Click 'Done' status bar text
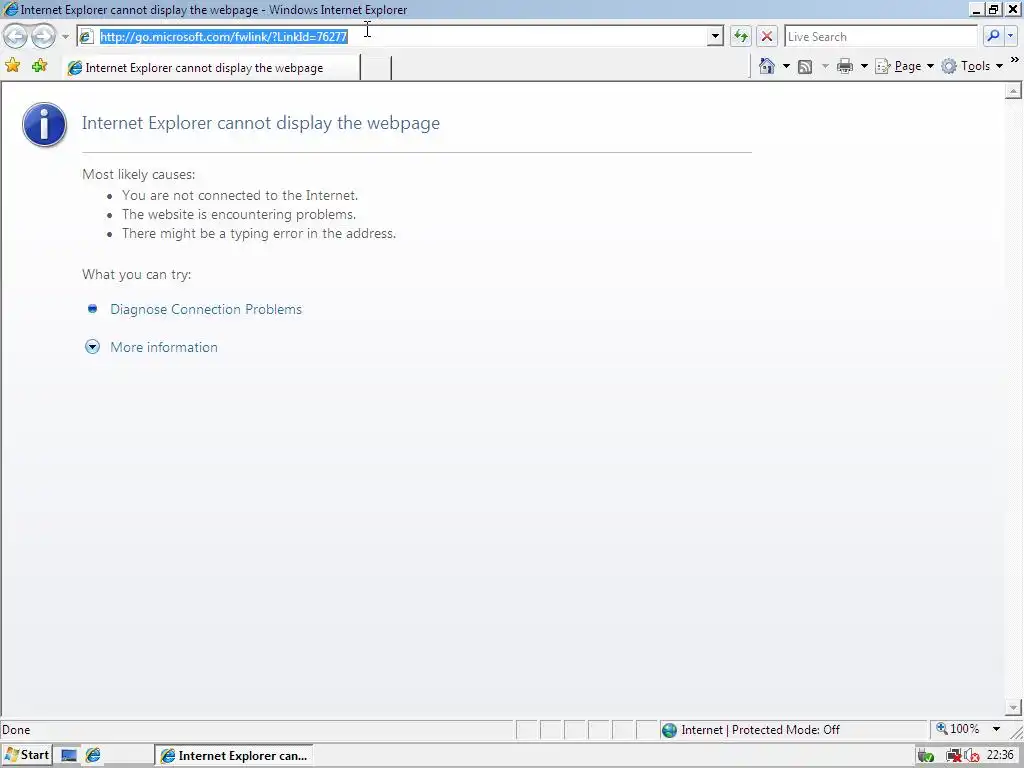Viewport: 1024px width, 768px height. [16, 730]
